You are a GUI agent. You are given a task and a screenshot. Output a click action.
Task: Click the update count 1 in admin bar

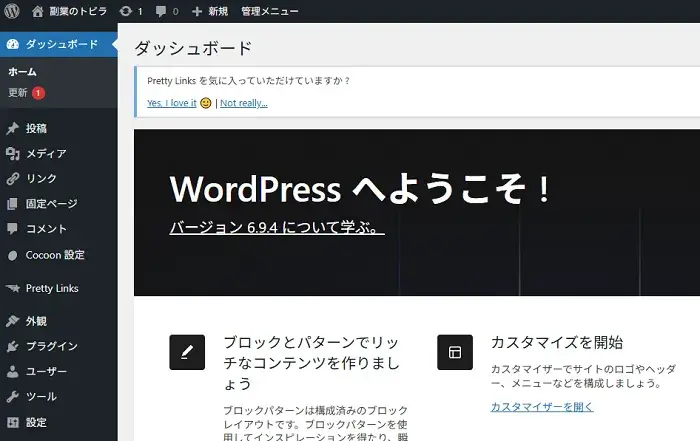[140, 12]
